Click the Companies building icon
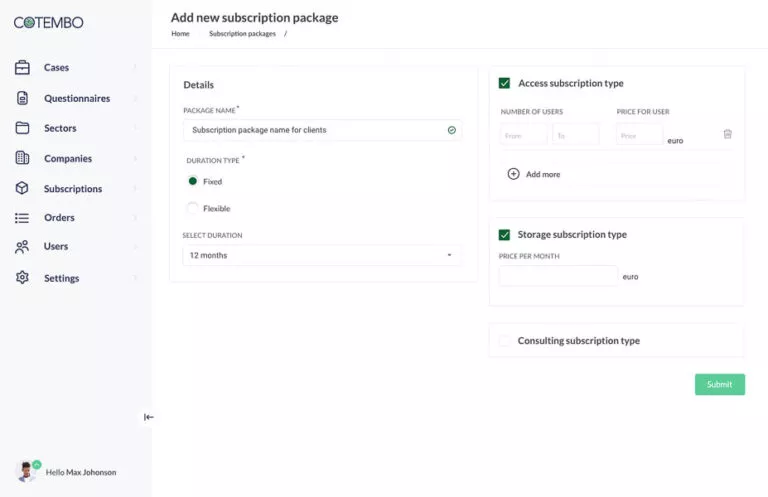This screenshot has height=497, width=768. [x=22, y=158]
